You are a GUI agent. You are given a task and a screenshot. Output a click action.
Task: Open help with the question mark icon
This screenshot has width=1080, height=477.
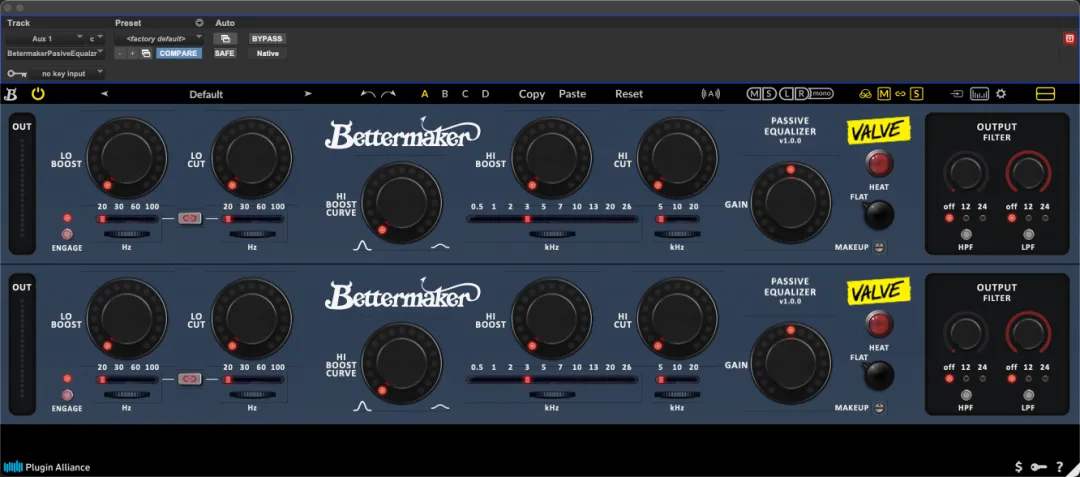[x=1060, y=467]
